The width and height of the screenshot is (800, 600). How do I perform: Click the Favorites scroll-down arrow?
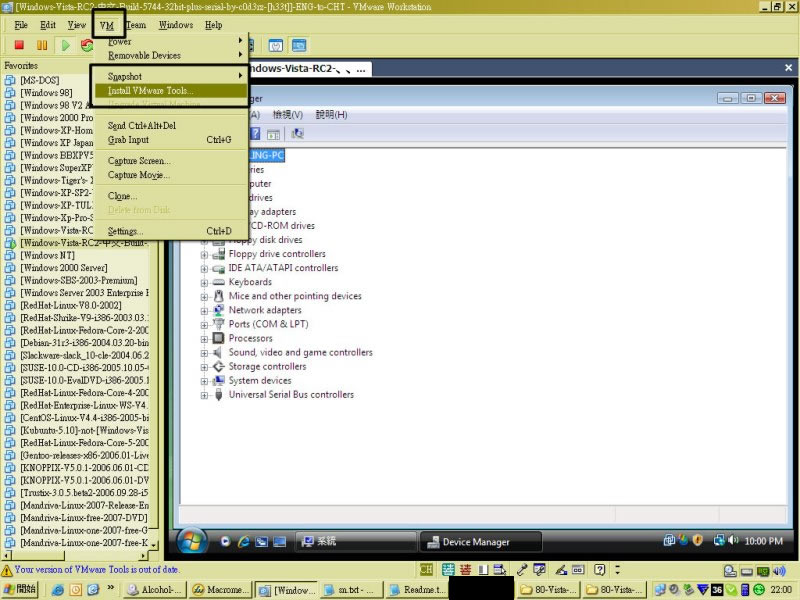coord(154,544)
